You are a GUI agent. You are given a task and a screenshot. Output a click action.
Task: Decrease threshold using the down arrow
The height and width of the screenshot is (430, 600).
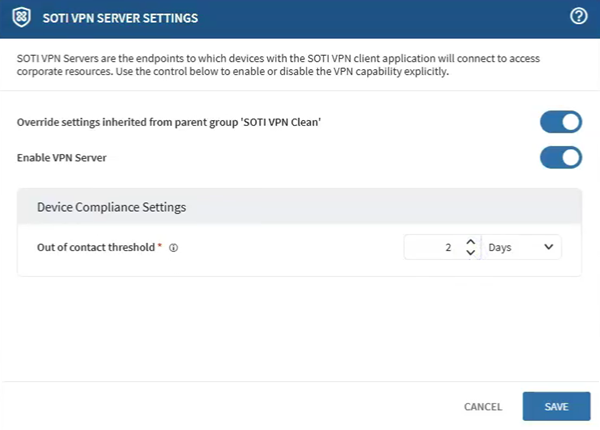(471, 253)
